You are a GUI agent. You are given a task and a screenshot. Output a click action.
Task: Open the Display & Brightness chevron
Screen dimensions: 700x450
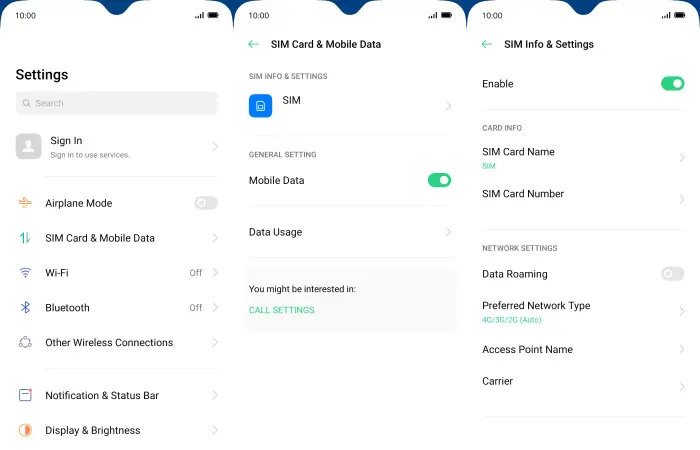click(215, 430)
